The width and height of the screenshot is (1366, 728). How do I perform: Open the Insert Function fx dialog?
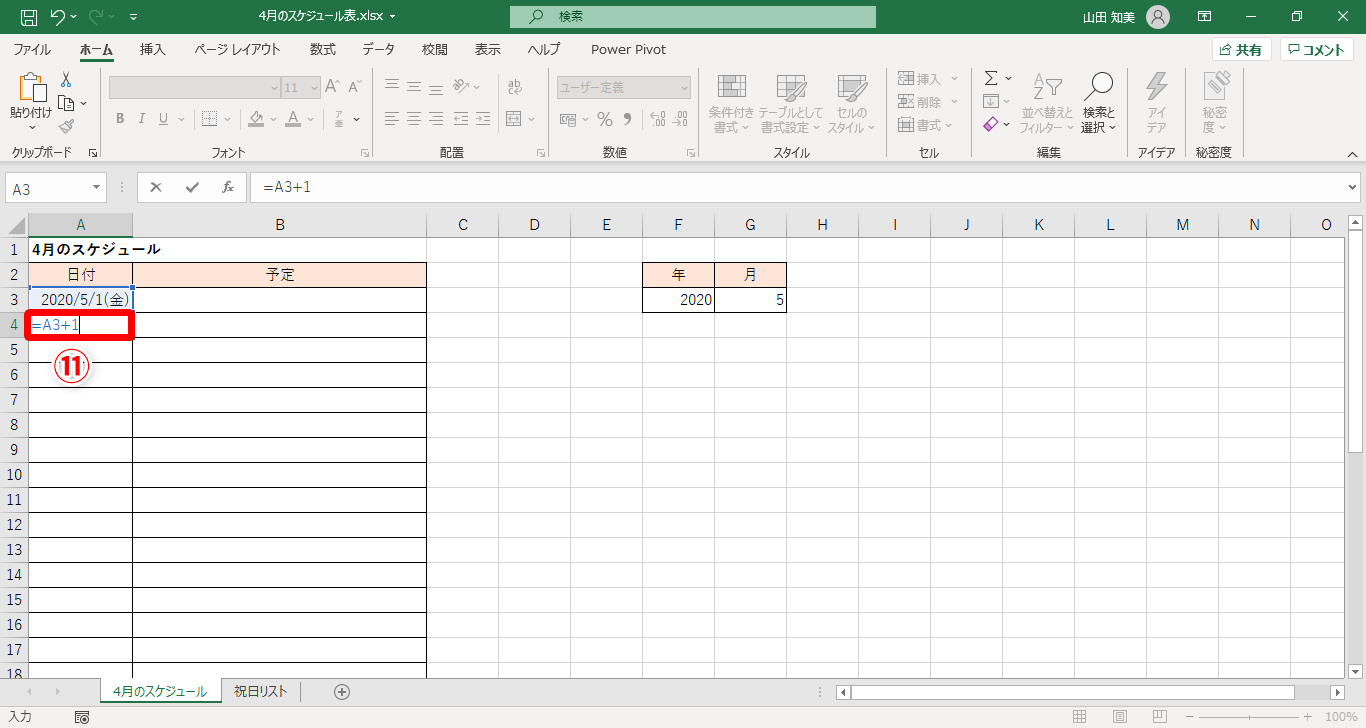(x=227, y=187)
